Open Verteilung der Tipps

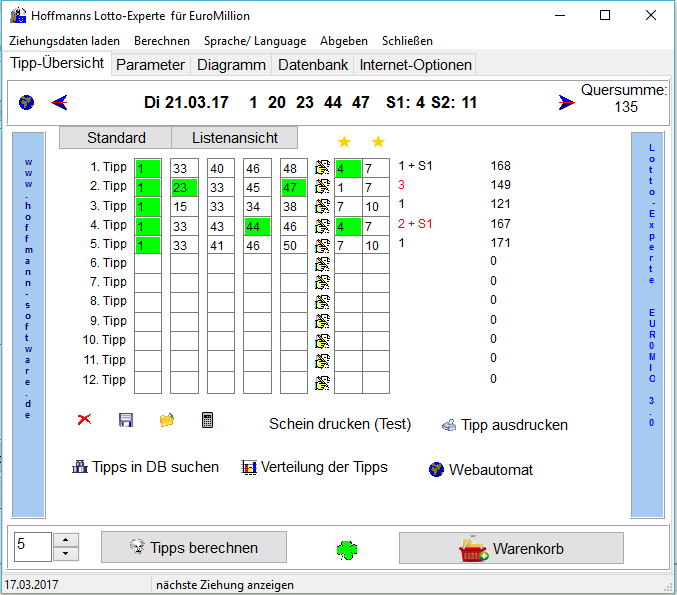[x=314, y=467]
